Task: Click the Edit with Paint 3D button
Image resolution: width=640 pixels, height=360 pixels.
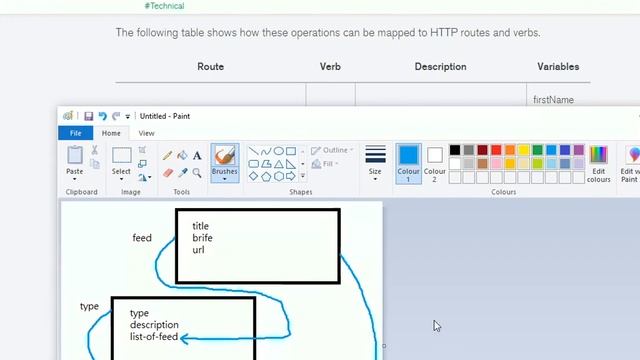Action: coord(630,164)
